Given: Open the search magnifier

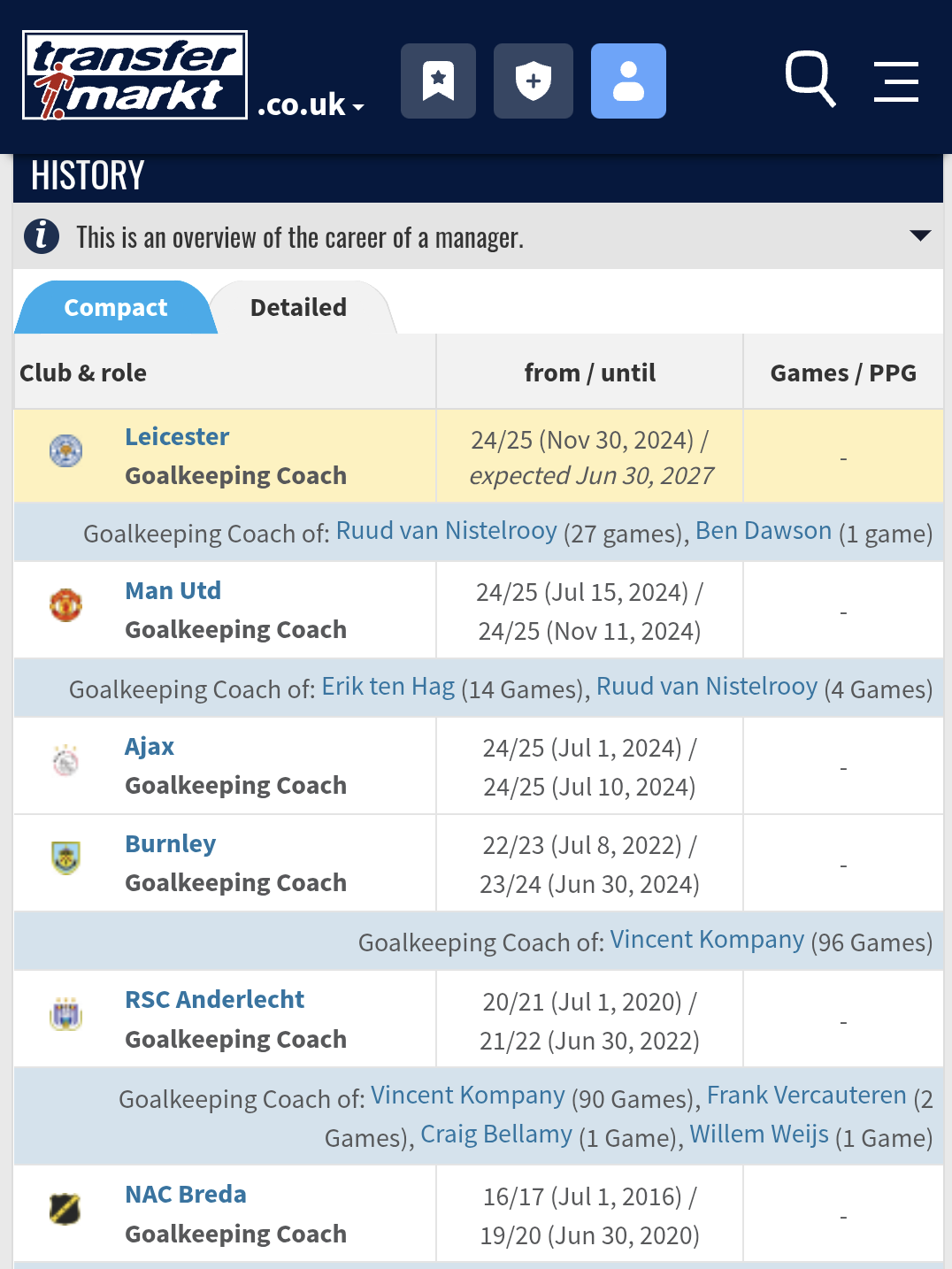Looking at the screenshot, I should pyautogui.click(x=810, y=79).
